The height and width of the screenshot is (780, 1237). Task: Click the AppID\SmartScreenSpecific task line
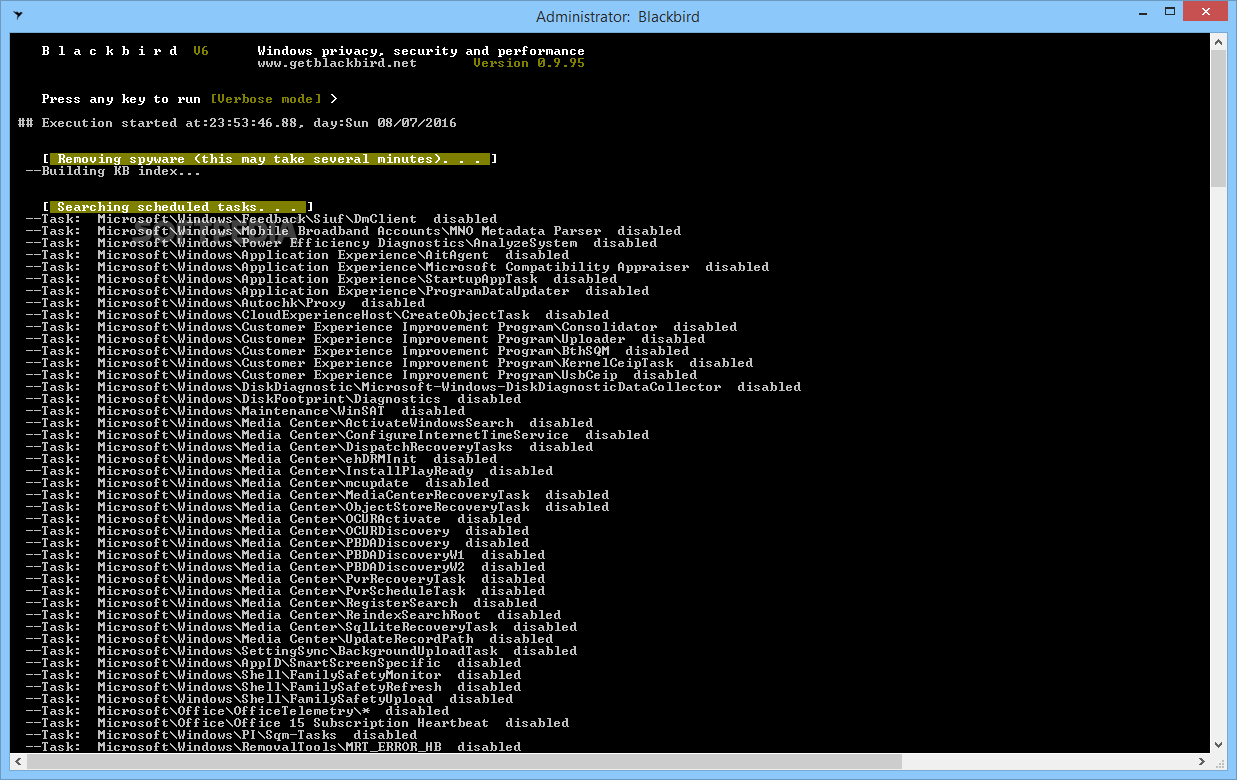pyautogui.click(x=273, y=663)
